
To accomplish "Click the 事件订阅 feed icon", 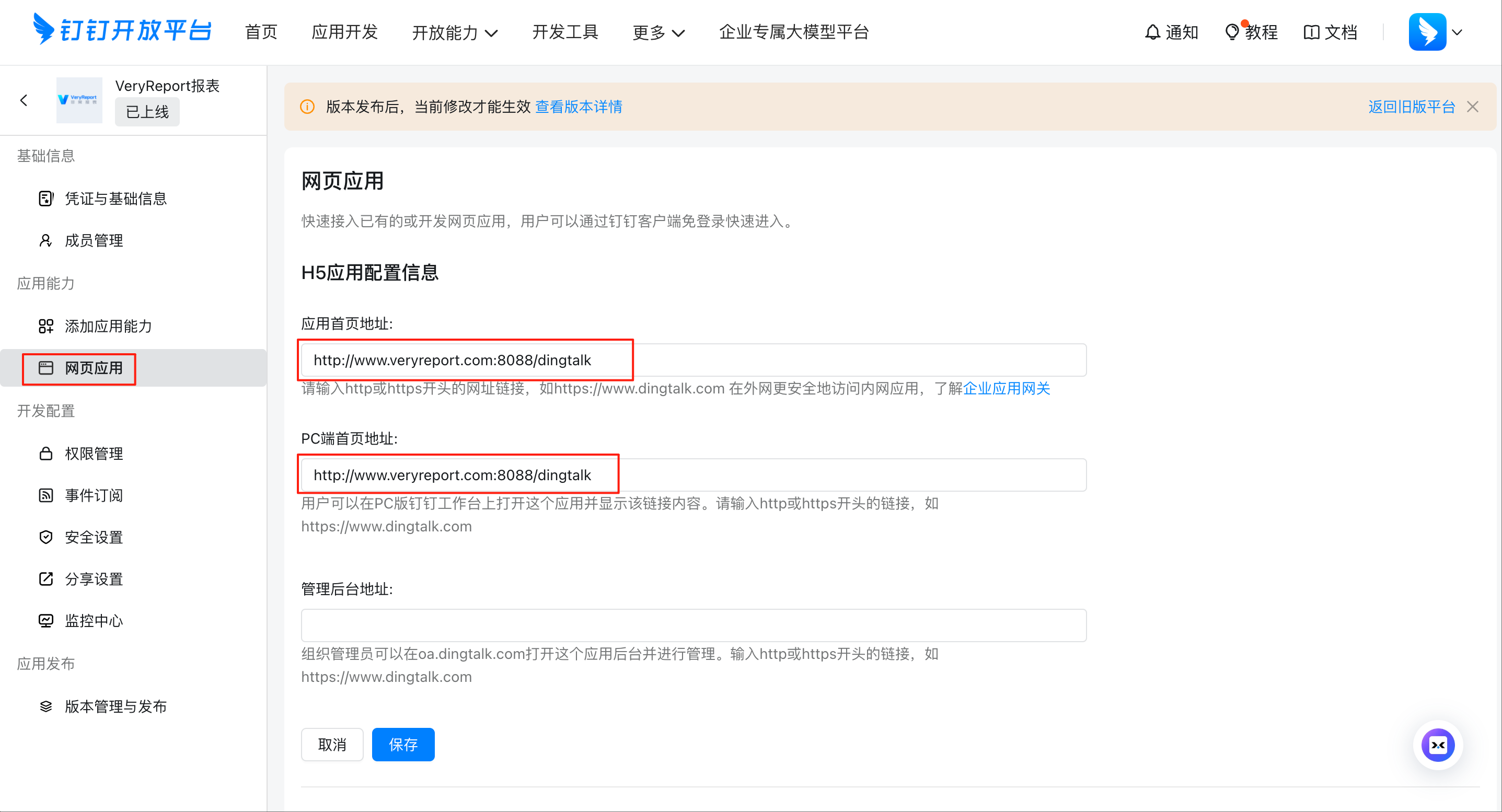I will pyautogui.click(x=46, y=495).
